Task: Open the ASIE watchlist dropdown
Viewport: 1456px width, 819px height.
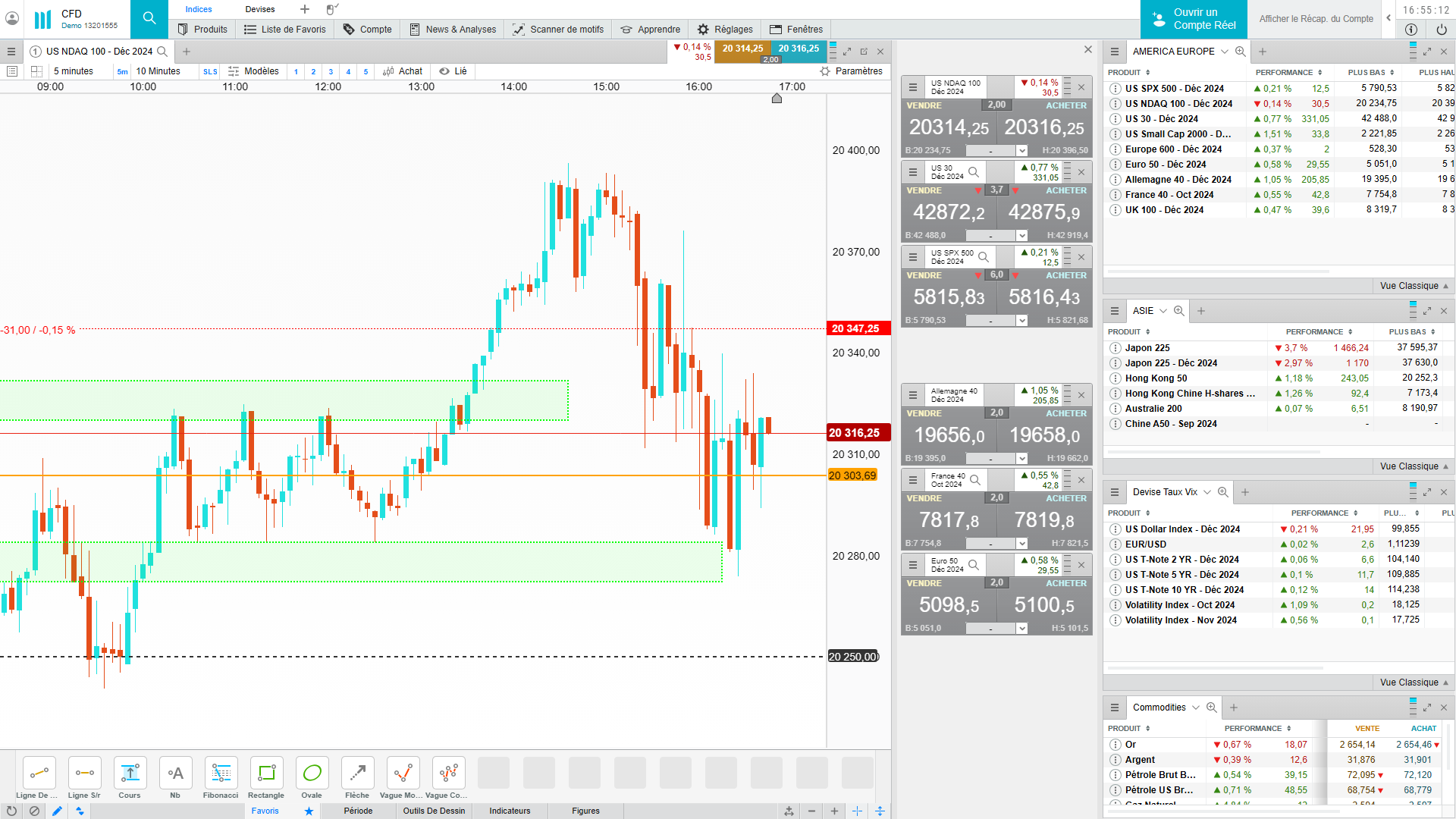Action: click(1163, 311)
